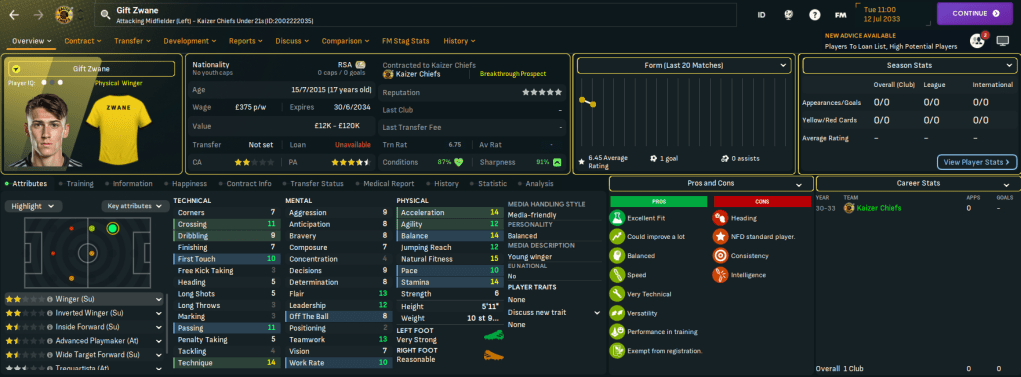Open the help question mark icon

click(814, 14)
